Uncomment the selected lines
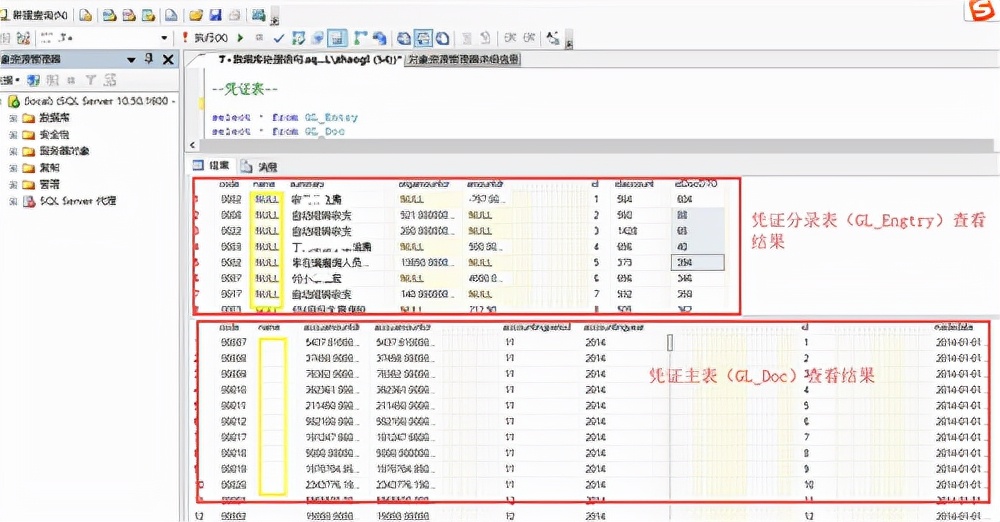1000x522 pixels. pos(485,38)
